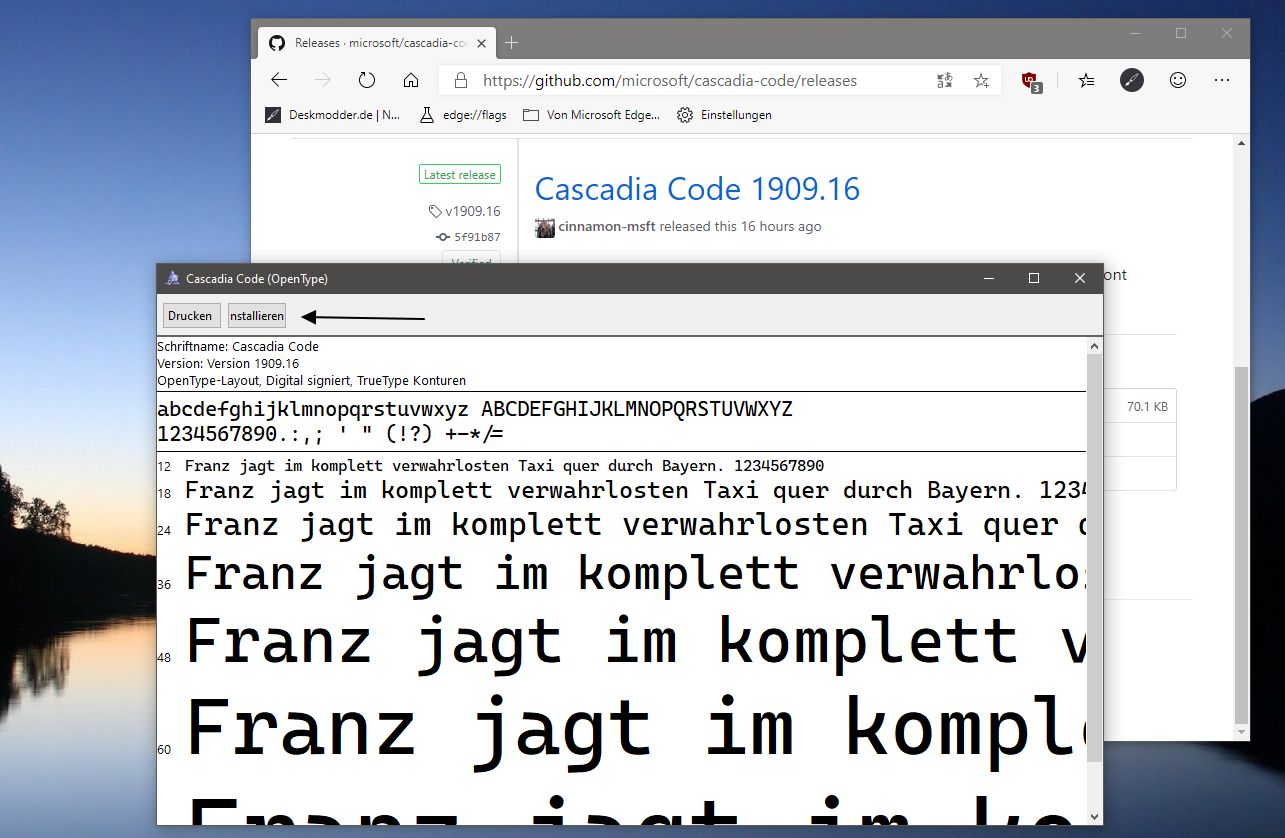Click the round profile avatar in Edge toolbar
The image size is (1285, 838).
pos(1132,81)
